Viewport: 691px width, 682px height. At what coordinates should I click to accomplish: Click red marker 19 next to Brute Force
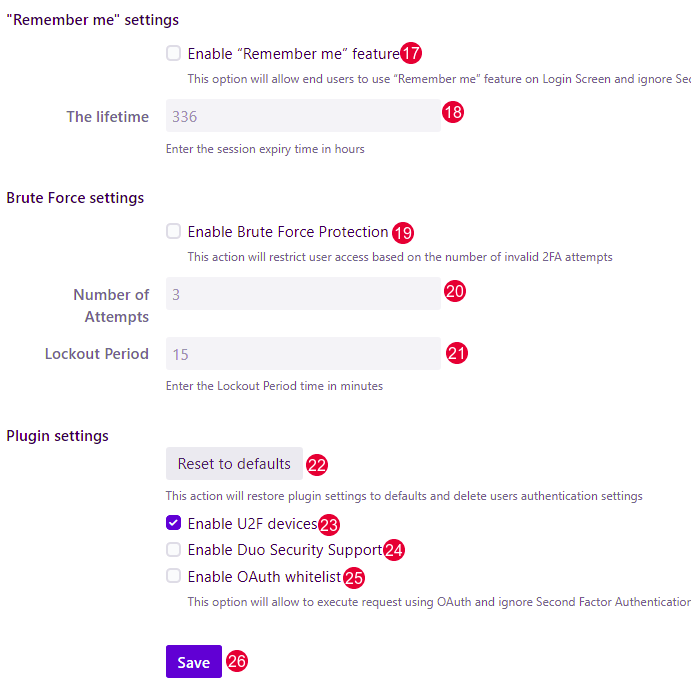pyautogui.click(x=402, y=233)
